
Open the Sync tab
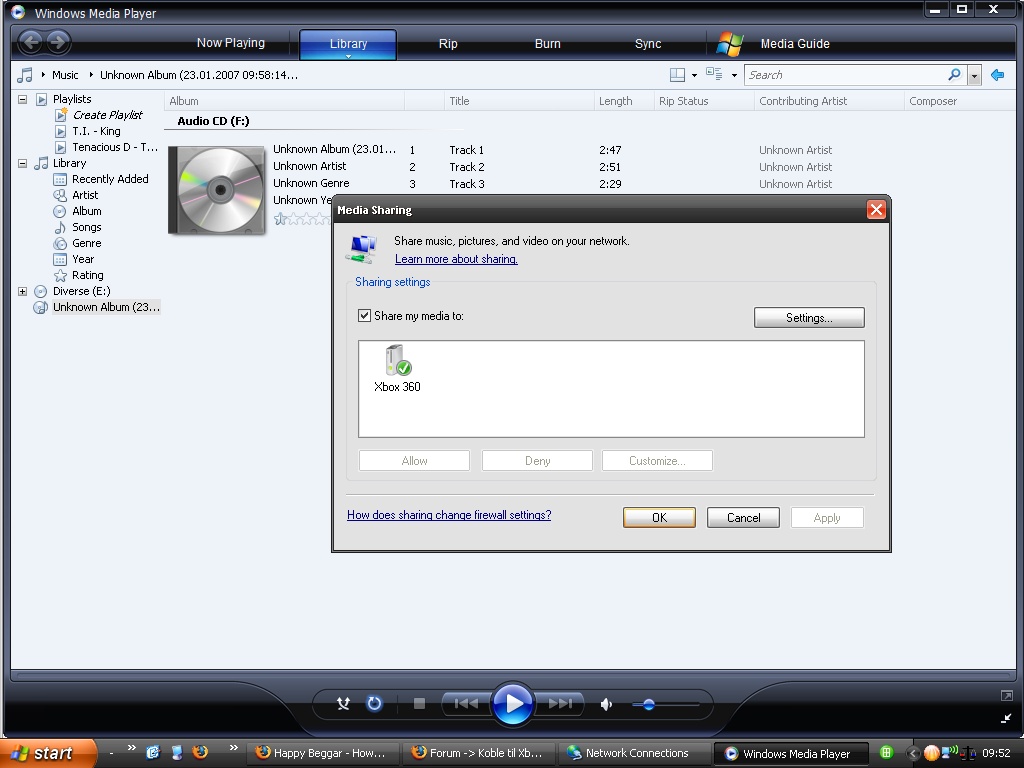click(x=648, y=44)
